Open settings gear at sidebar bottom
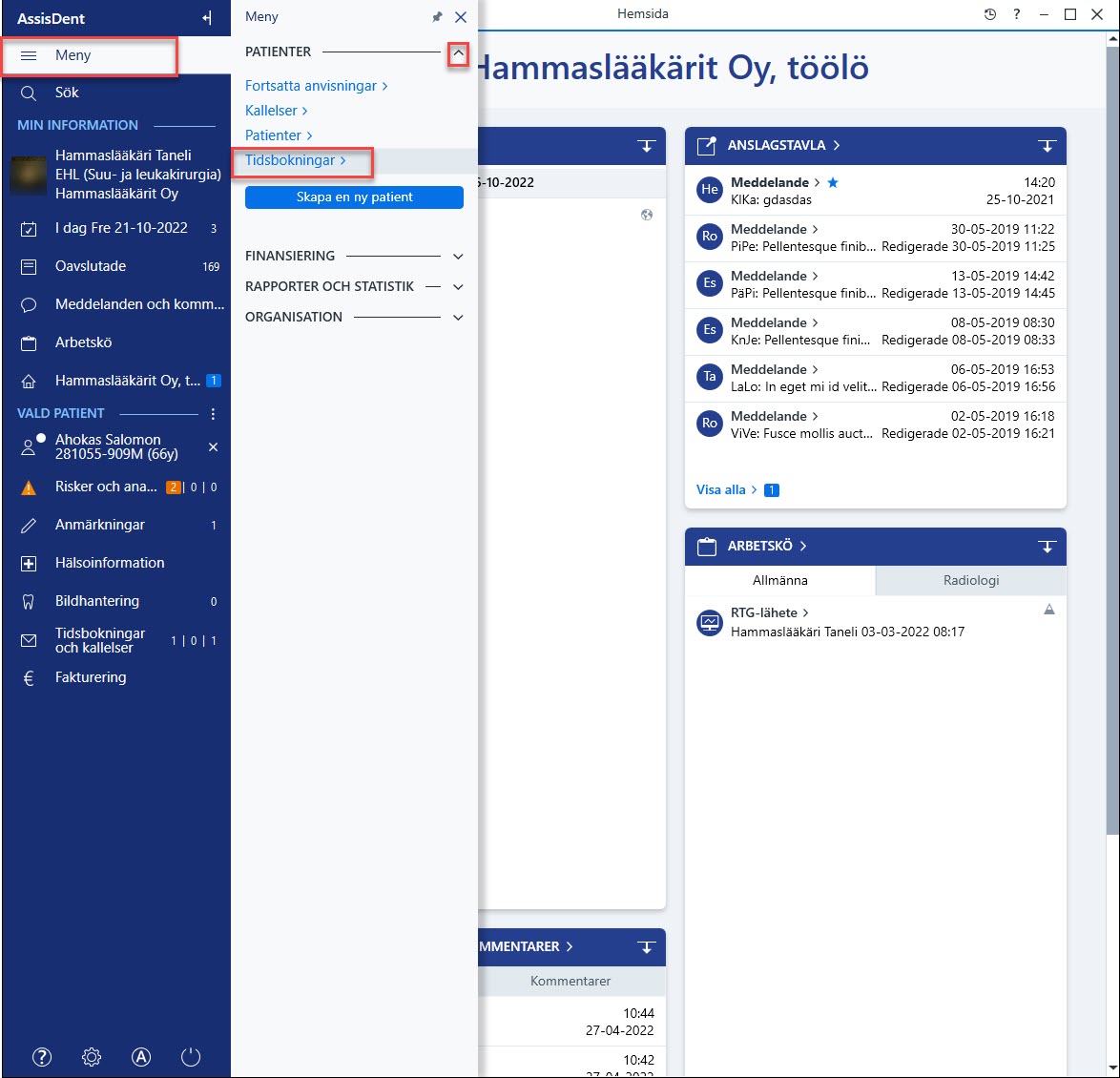This screenshot has width=1120, height=1078. point(92,1057)
